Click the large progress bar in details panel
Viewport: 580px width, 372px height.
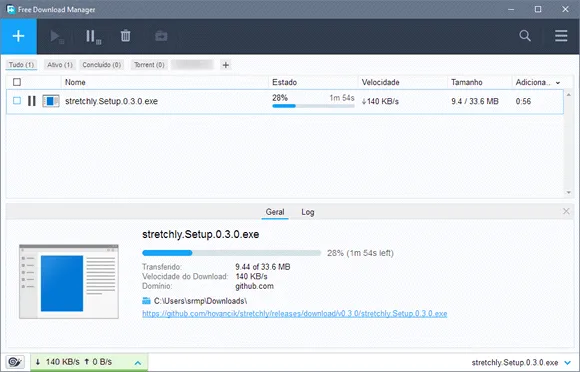click(232, 253)
